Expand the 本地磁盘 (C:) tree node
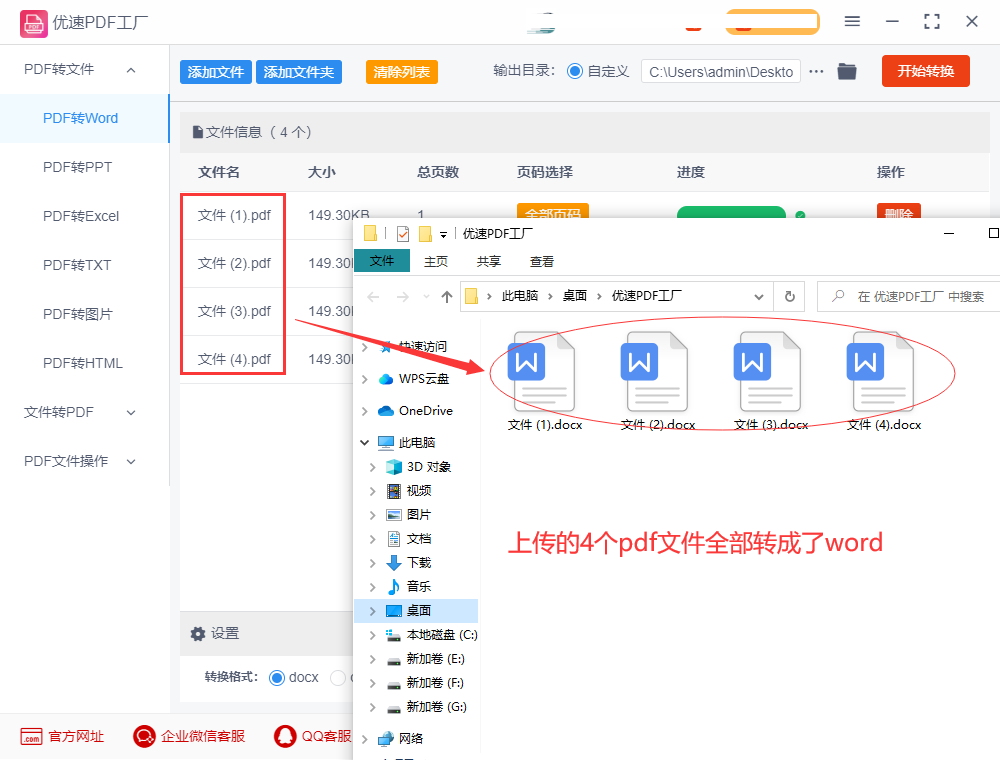This screenshot has height=760, width=1000. click(x=373, y=635)
